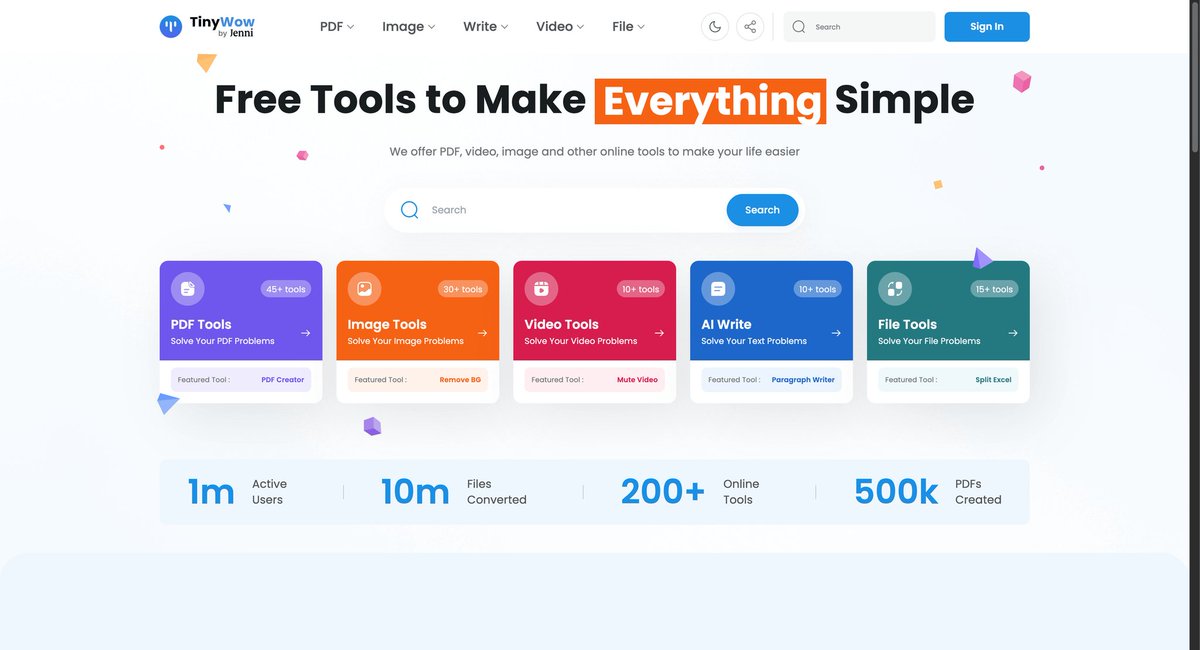Click the arrow on Video Tools card

coord(659,333)
